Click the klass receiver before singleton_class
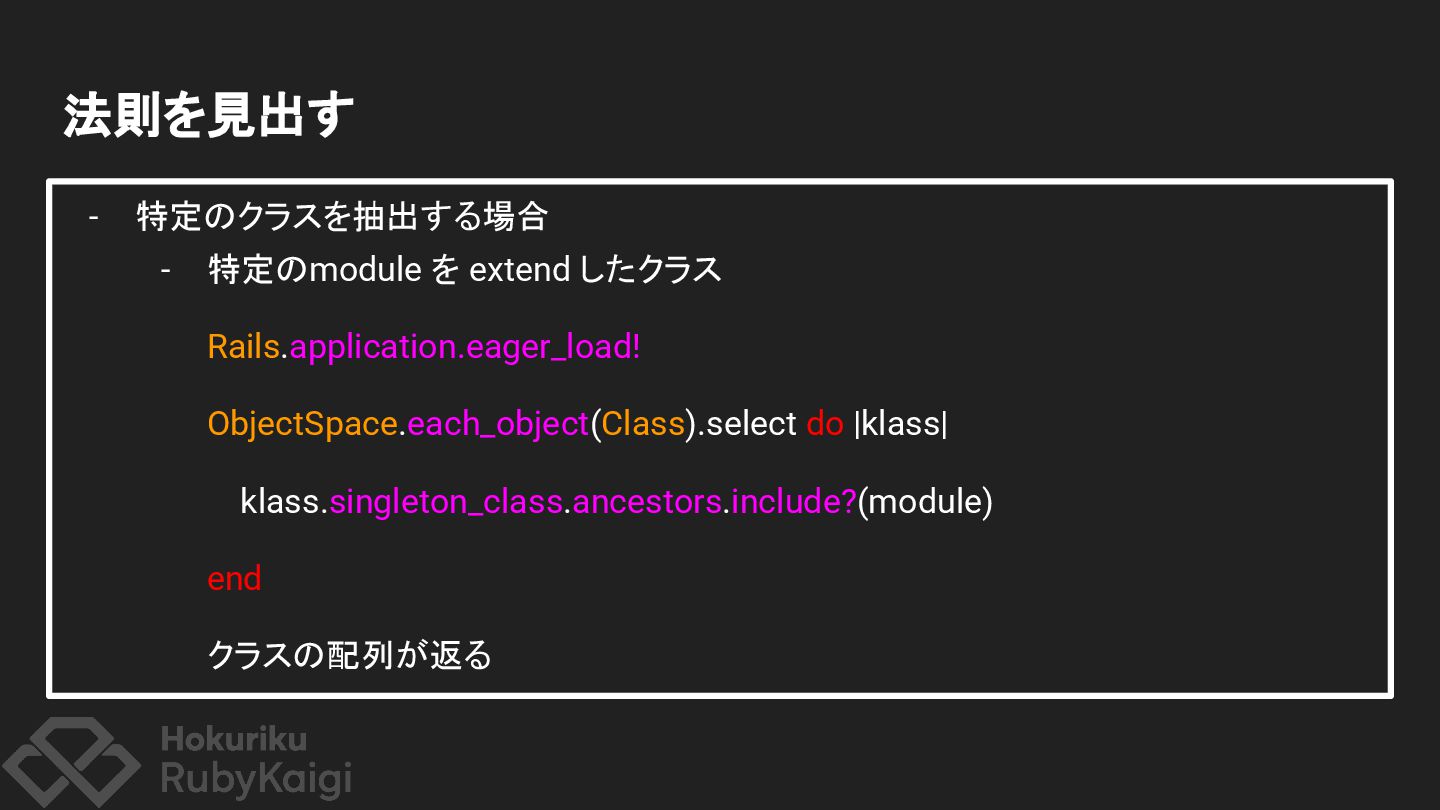1440x810 pixels. [x=279, y=501]
